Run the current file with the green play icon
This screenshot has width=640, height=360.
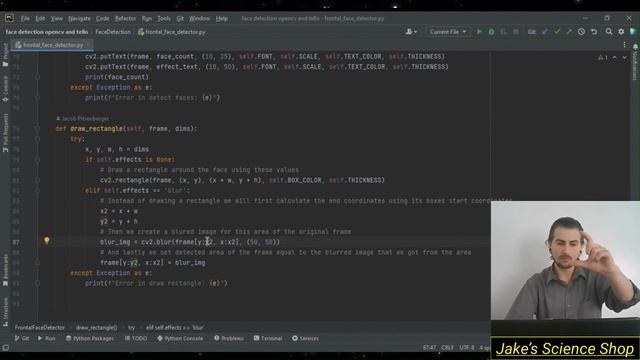point(479,32)
